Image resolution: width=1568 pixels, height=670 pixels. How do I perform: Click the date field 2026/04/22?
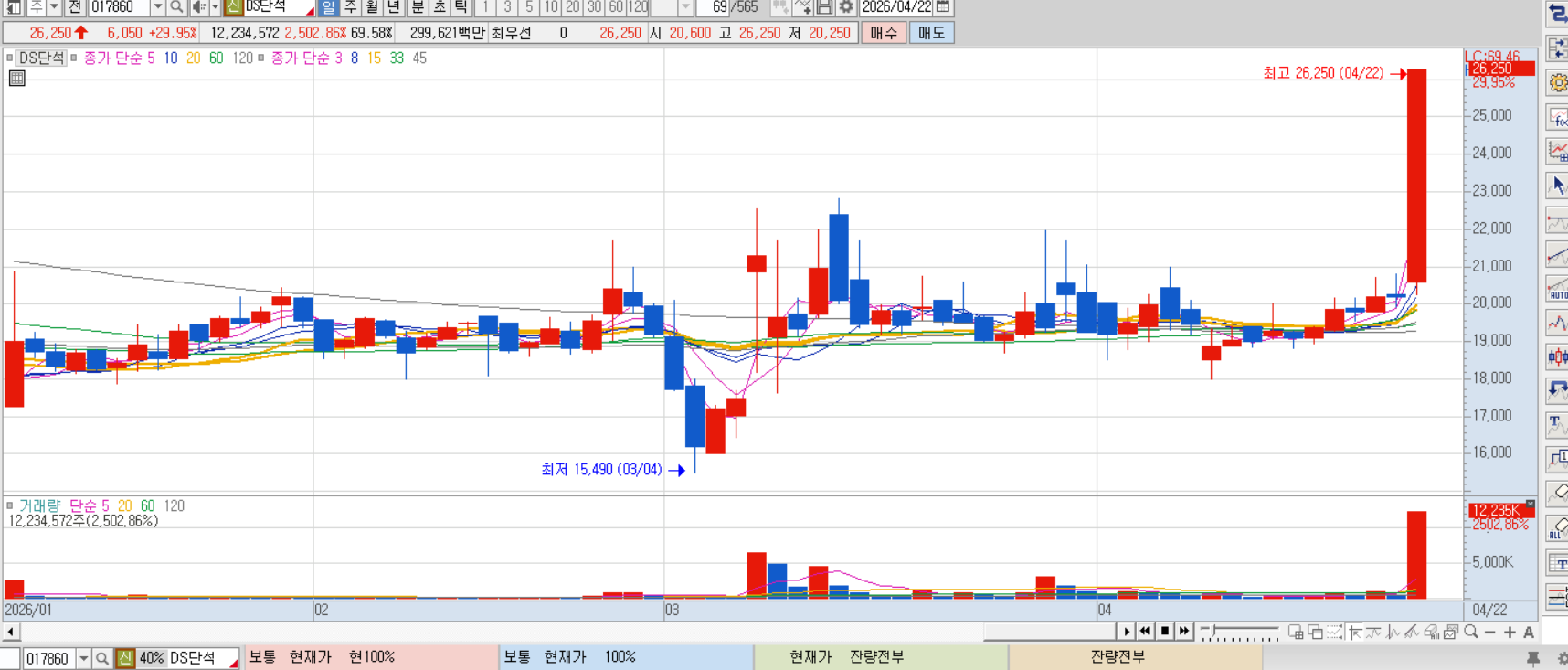pyautogui.click(x=897, y=7)
